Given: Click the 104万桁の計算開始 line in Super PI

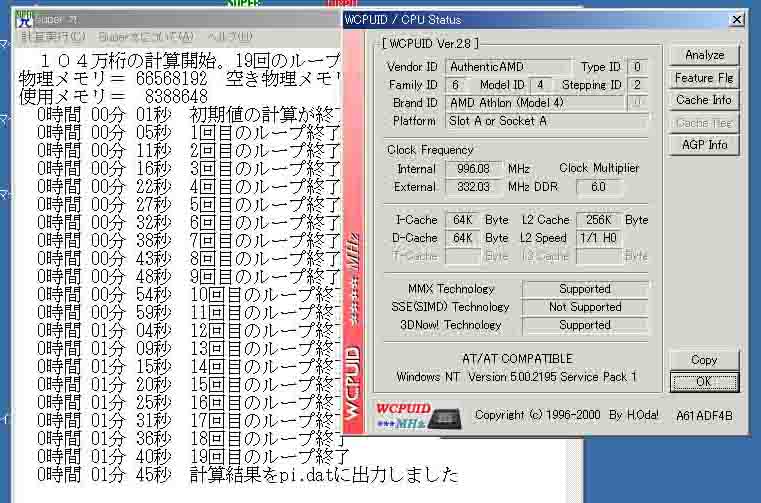Looking at the screenshot, I should click(190, 60).
